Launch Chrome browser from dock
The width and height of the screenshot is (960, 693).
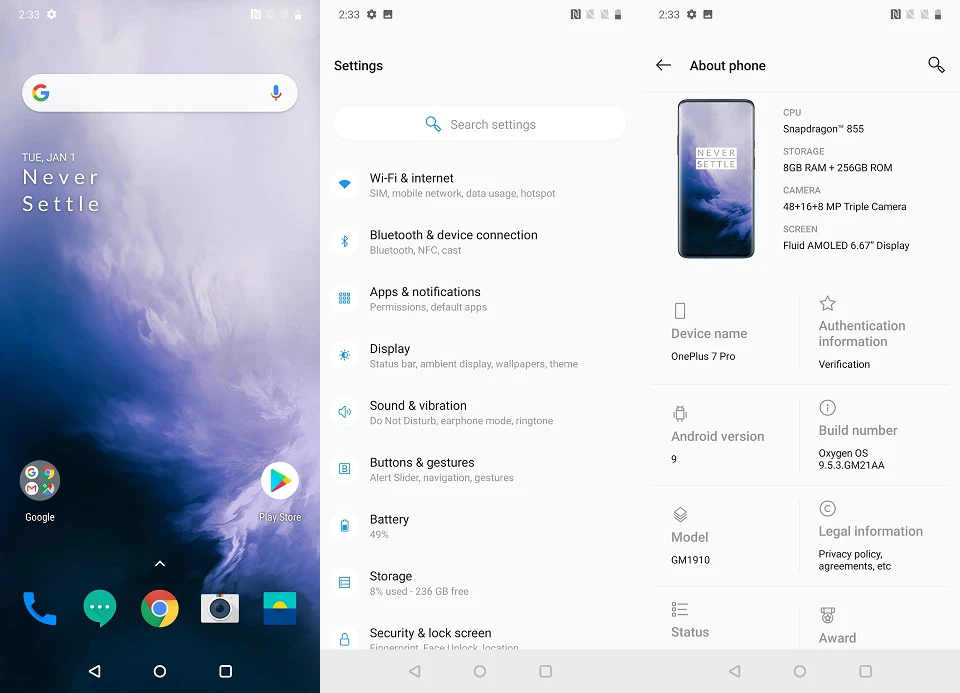click(x=160, y=608)
